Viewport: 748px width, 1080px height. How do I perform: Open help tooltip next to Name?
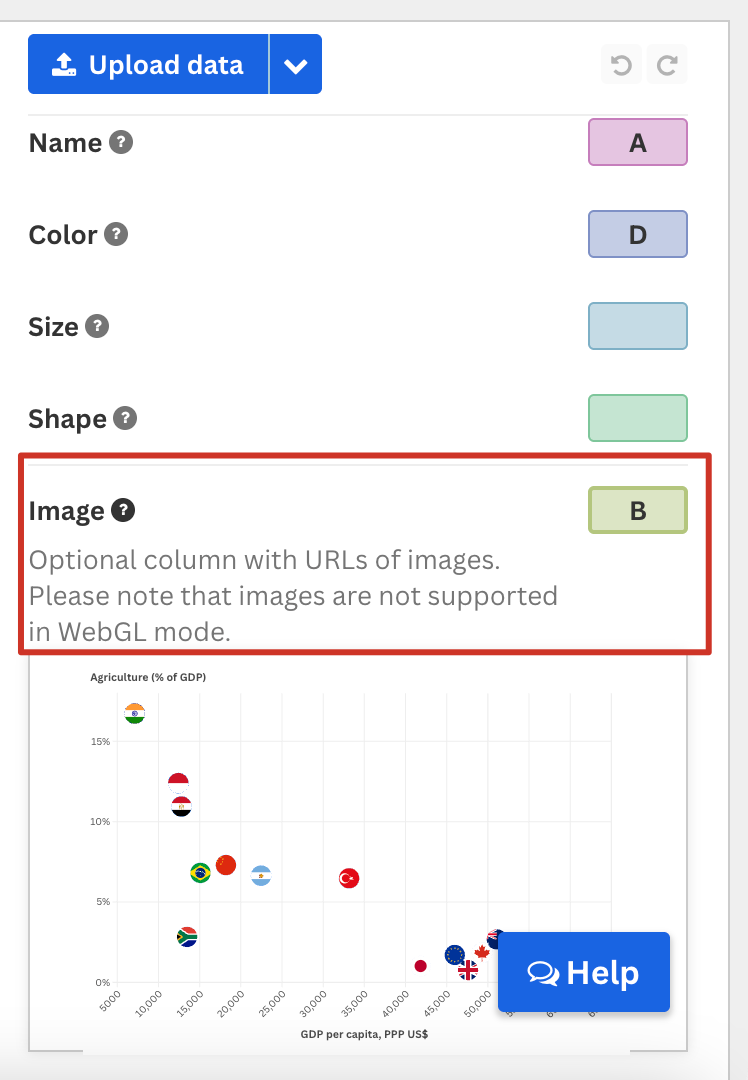[121, 143]
